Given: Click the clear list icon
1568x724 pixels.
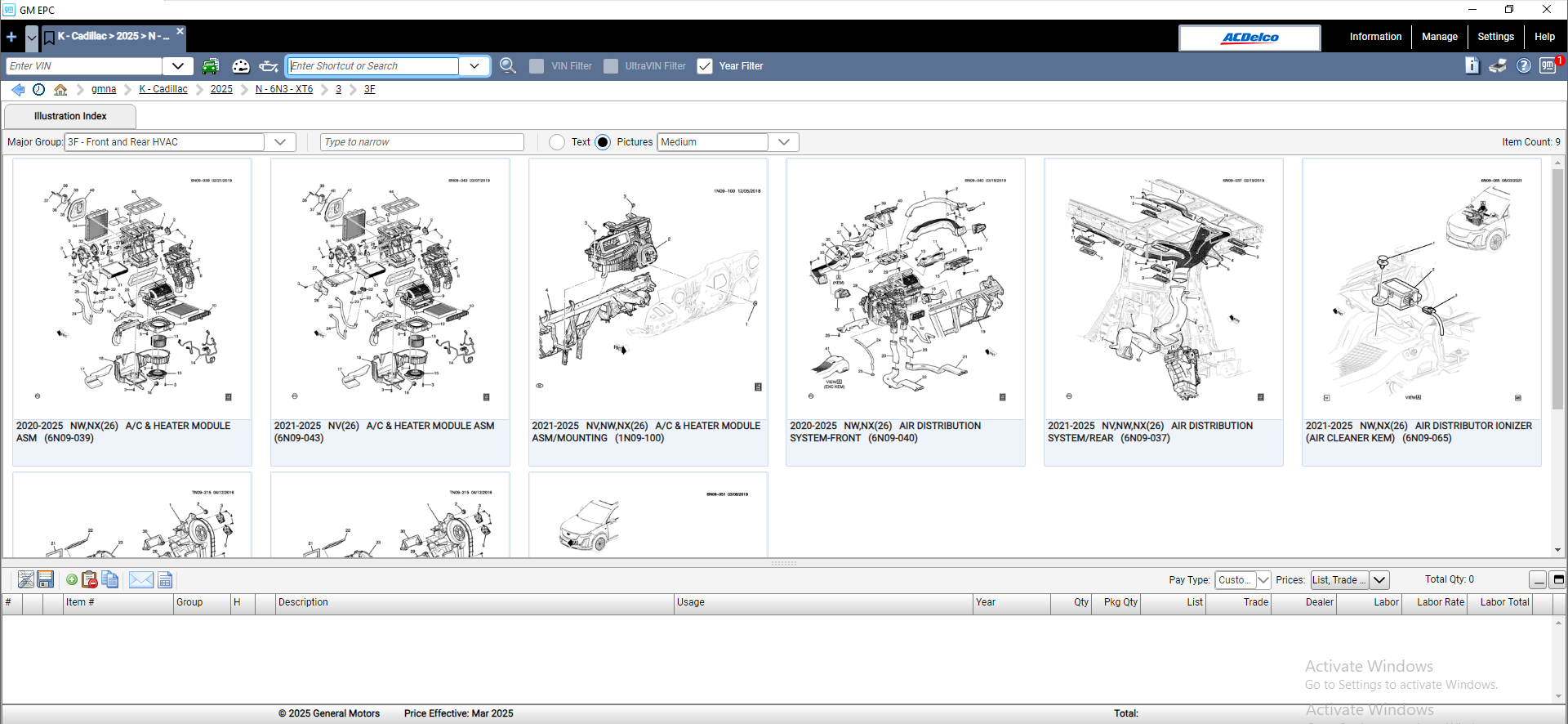Looking at the screenshot, I should click(26, 579).
